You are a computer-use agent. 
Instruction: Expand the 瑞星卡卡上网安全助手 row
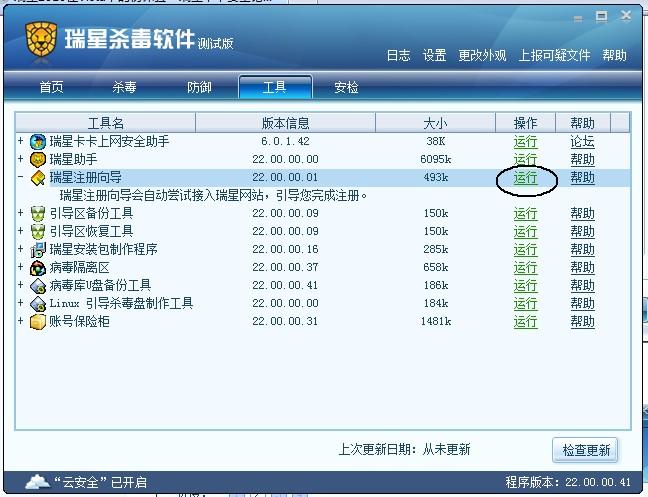pos(20,141)
